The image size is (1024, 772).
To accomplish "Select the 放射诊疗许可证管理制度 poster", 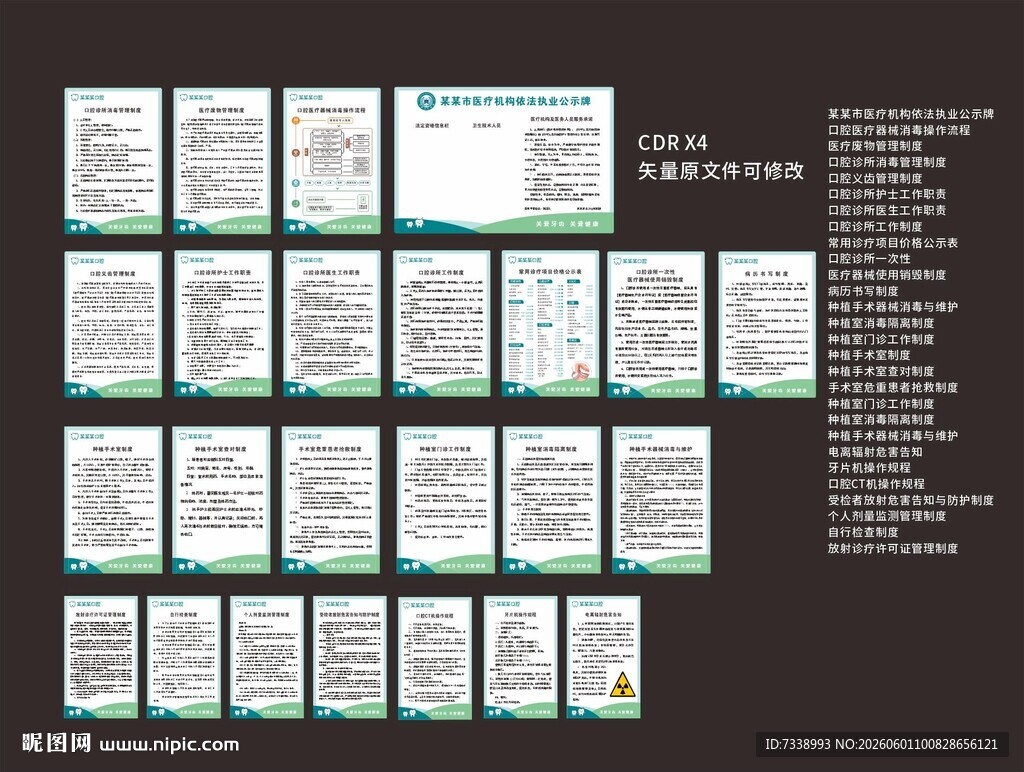I will pos(101,657).
